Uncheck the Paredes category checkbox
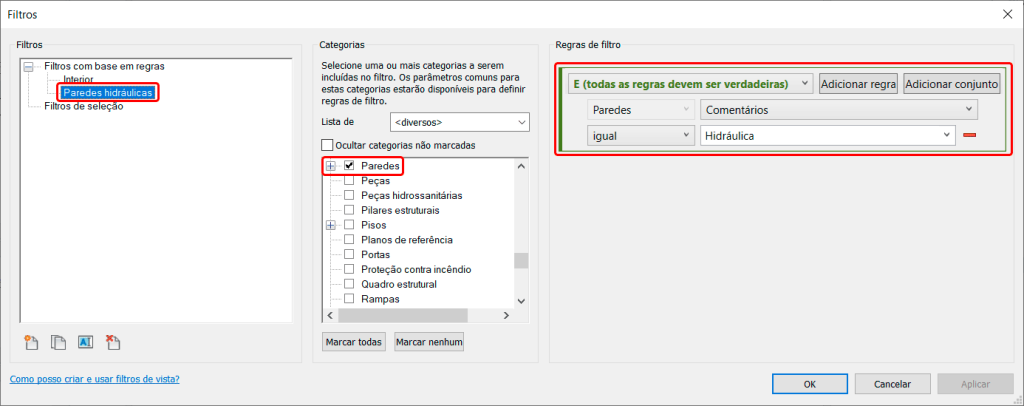Viewport: 1024px width, 406px height. tap(350, 166)
